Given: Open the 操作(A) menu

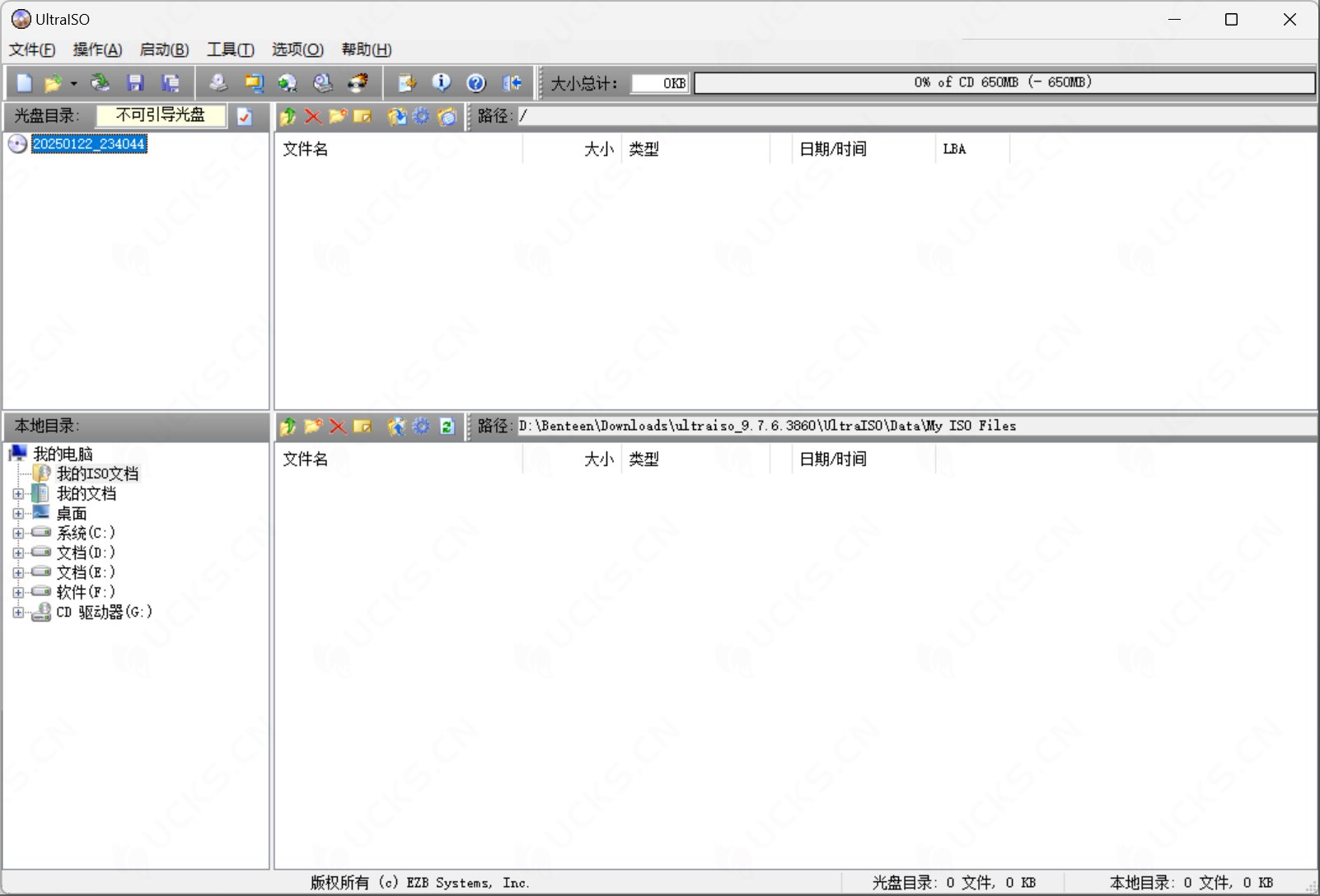Looking at the screenshot, I should point(97,49).
